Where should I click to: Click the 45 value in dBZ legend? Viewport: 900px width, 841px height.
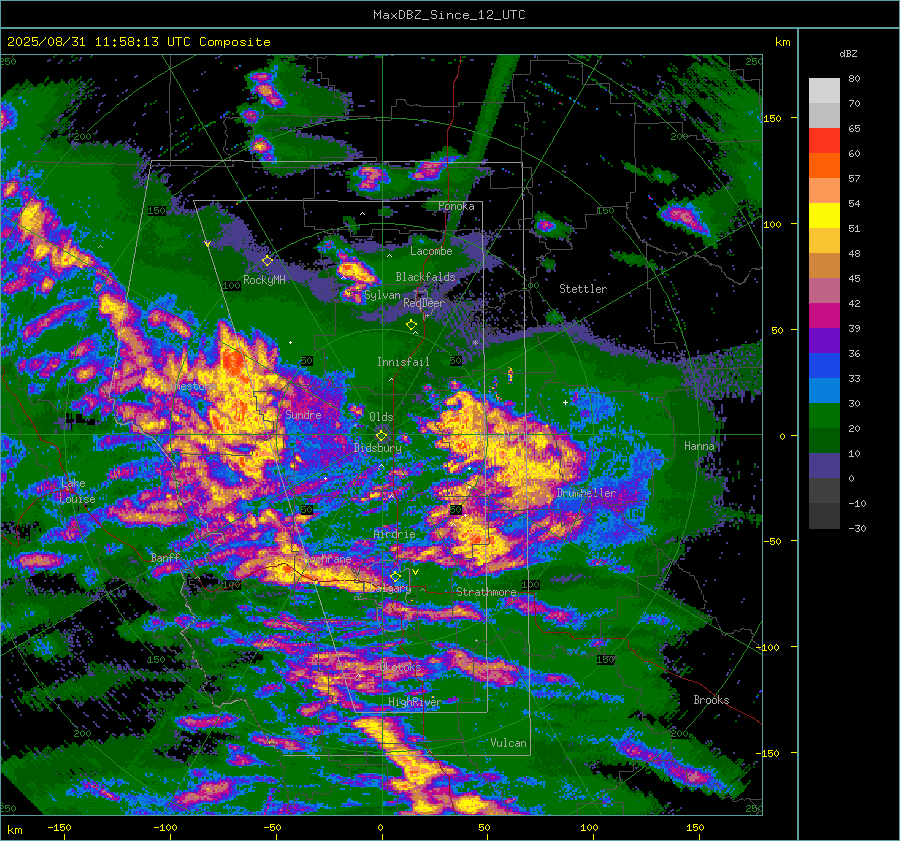tap(854, 278)
